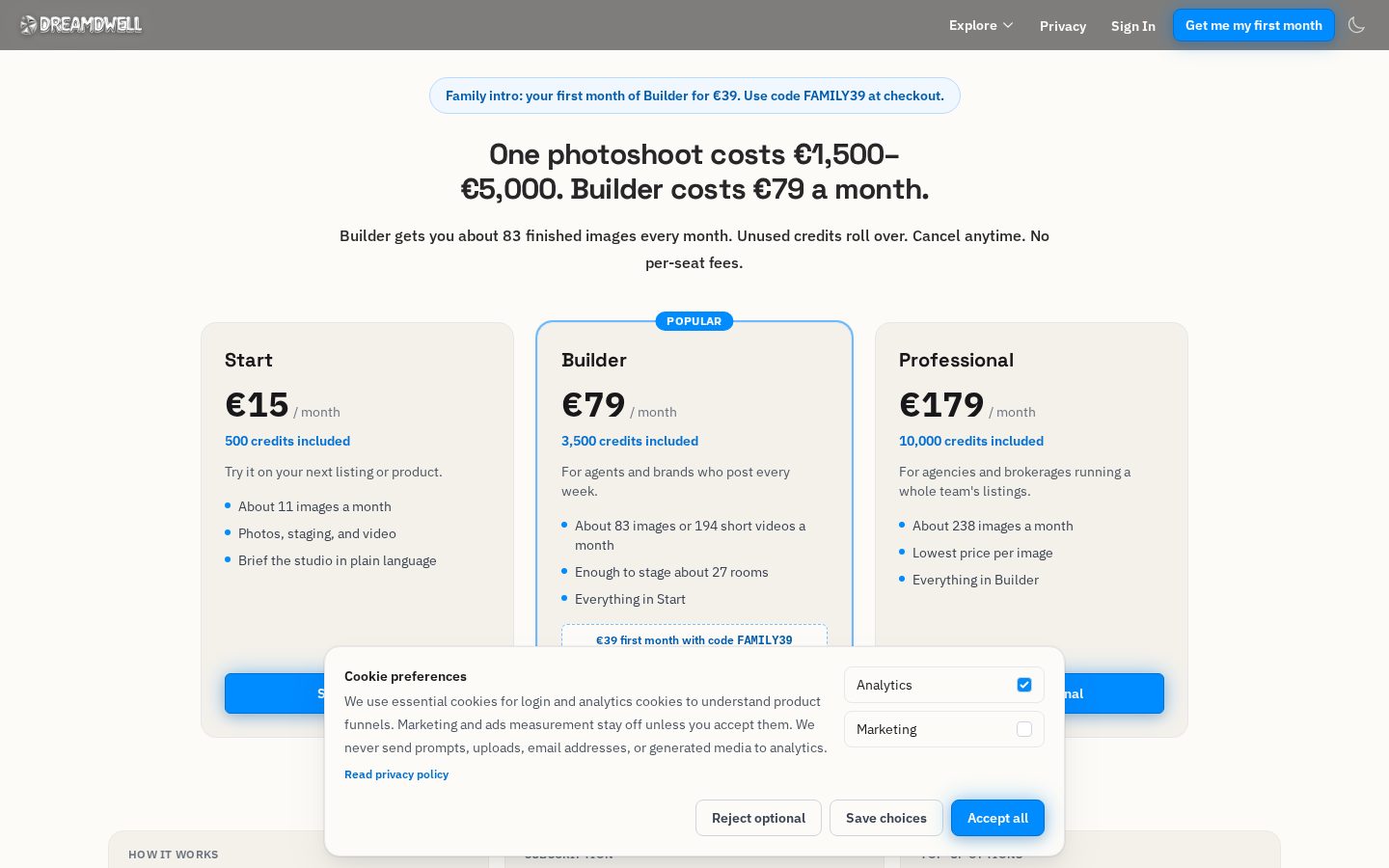Image resolution: width=1389 pixels, height=868 pixels.
Task: Click the €79 price
Action: point(593,404)
